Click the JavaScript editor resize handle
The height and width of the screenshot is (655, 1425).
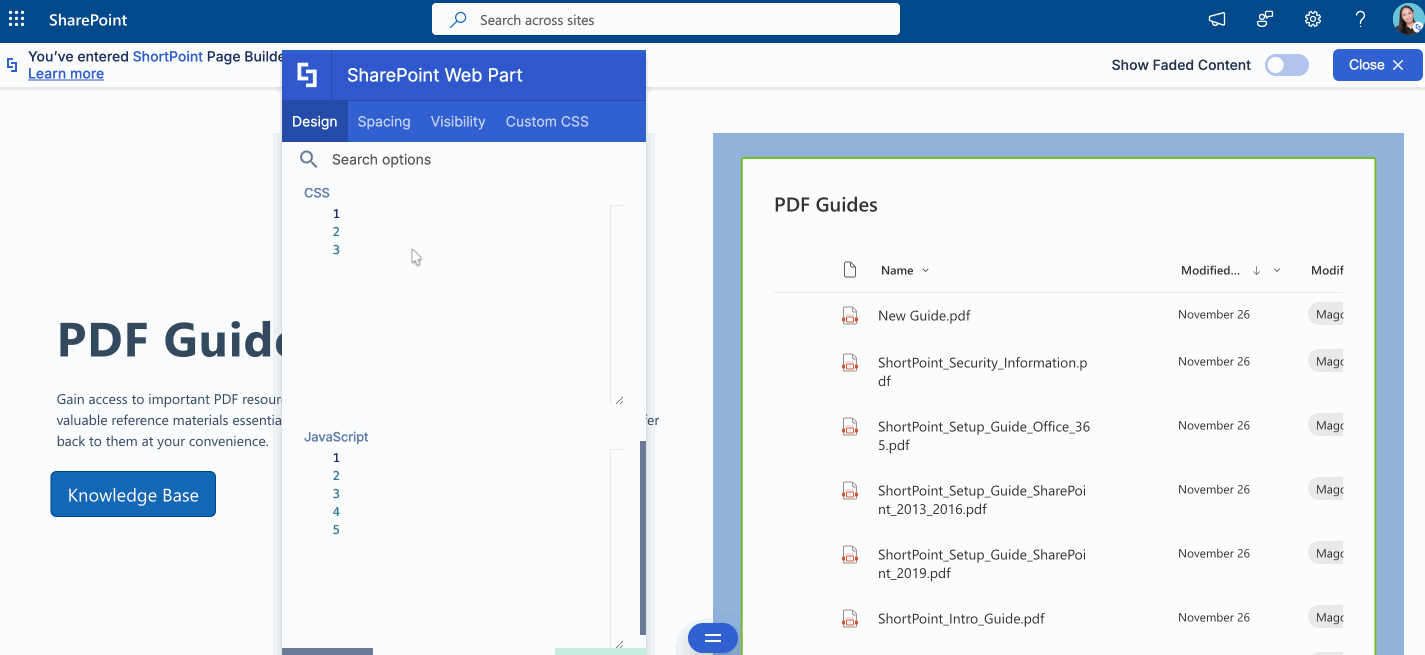[x=619, y=644]
